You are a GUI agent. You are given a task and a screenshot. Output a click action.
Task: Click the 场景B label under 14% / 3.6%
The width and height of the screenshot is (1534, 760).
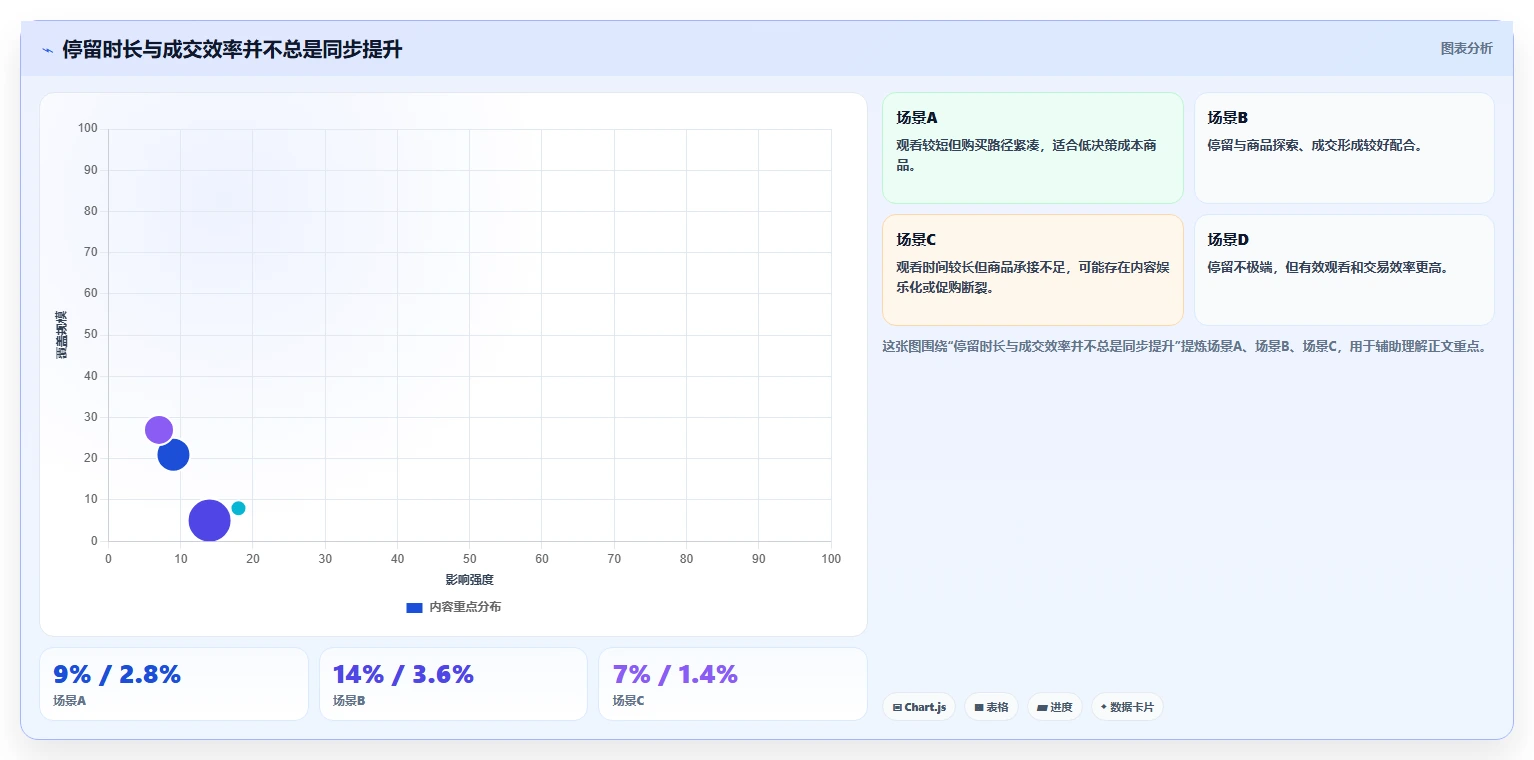(x=349, y=701)
